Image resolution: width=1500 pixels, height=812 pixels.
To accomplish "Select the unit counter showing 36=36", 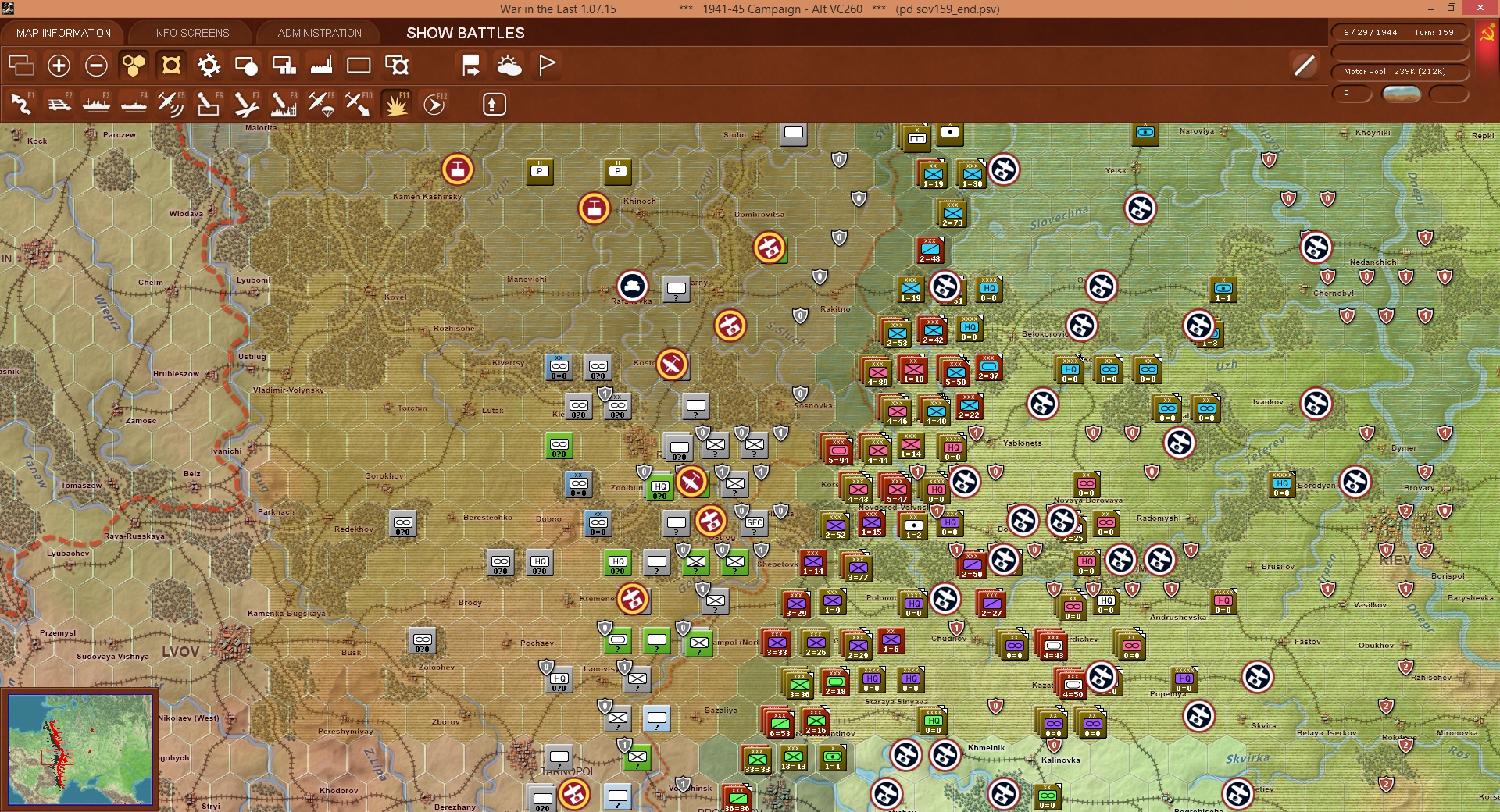I will 737,800.
